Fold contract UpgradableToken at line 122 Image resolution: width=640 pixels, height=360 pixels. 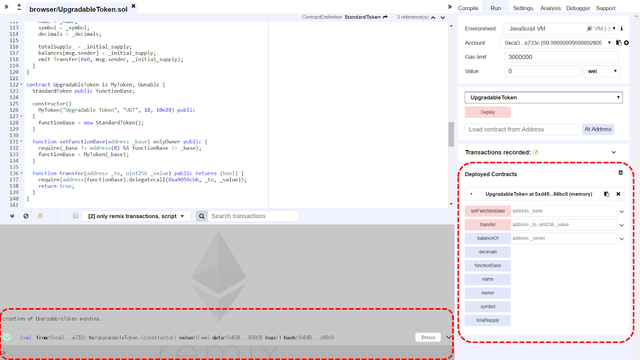(x=22, y=85)
